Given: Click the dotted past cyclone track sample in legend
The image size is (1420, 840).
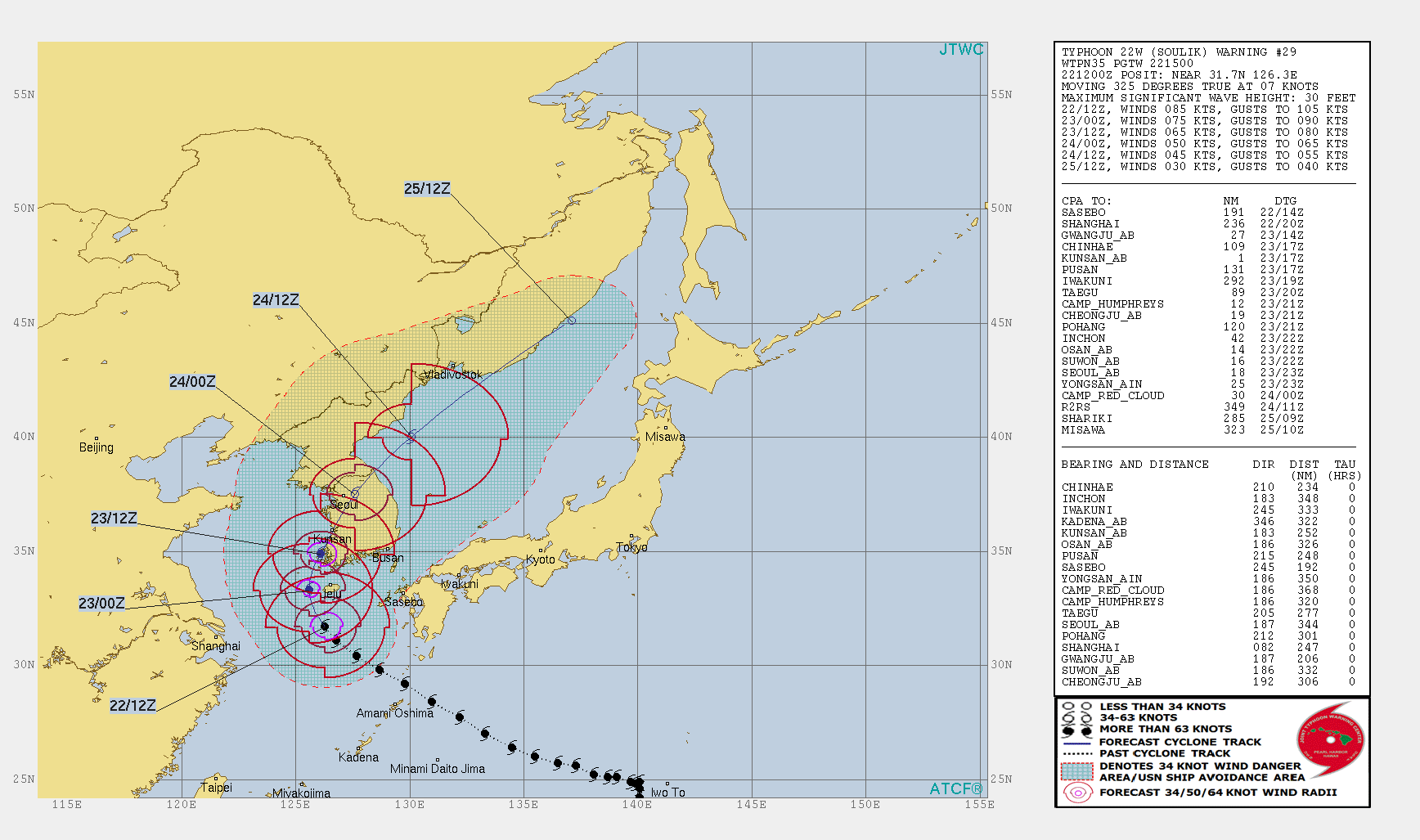Looking at the screenshot, I should tap(1076, 754).
